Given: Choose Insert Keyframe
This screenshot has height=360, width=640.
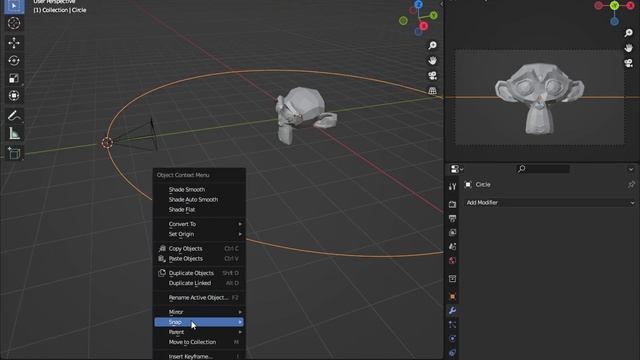Looking at the screenshot, I should coord(199,356).
